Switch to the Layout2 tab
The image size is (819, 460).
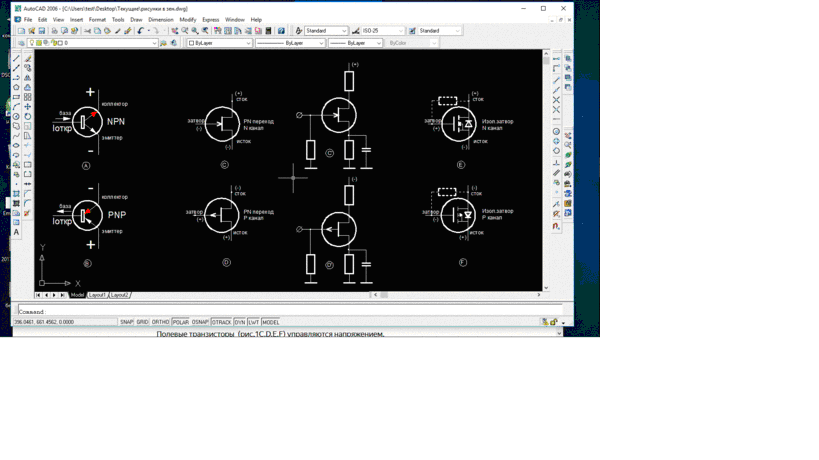tap(120, 295)
